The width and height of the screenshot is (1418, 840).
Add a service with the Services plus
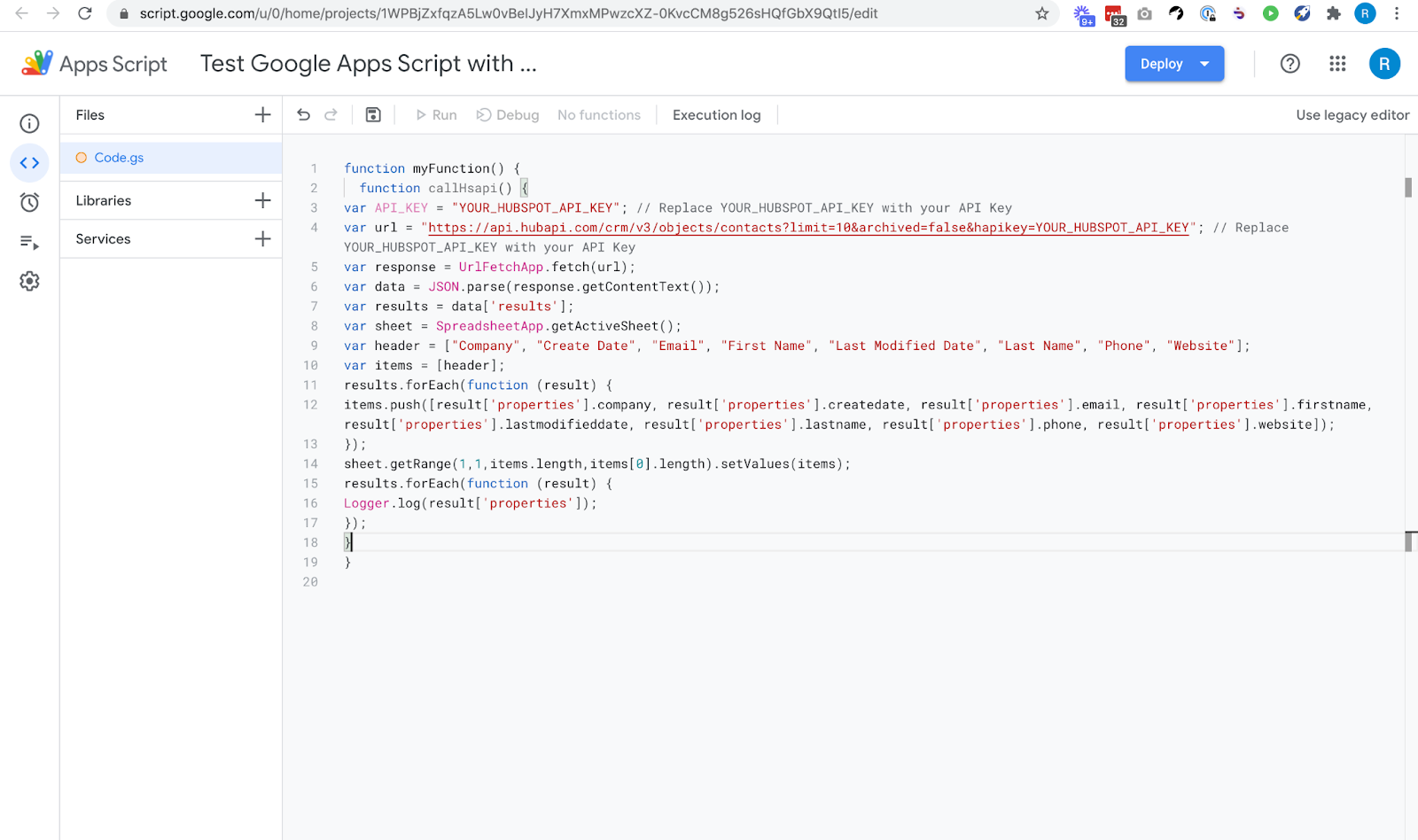click(262, 238)
